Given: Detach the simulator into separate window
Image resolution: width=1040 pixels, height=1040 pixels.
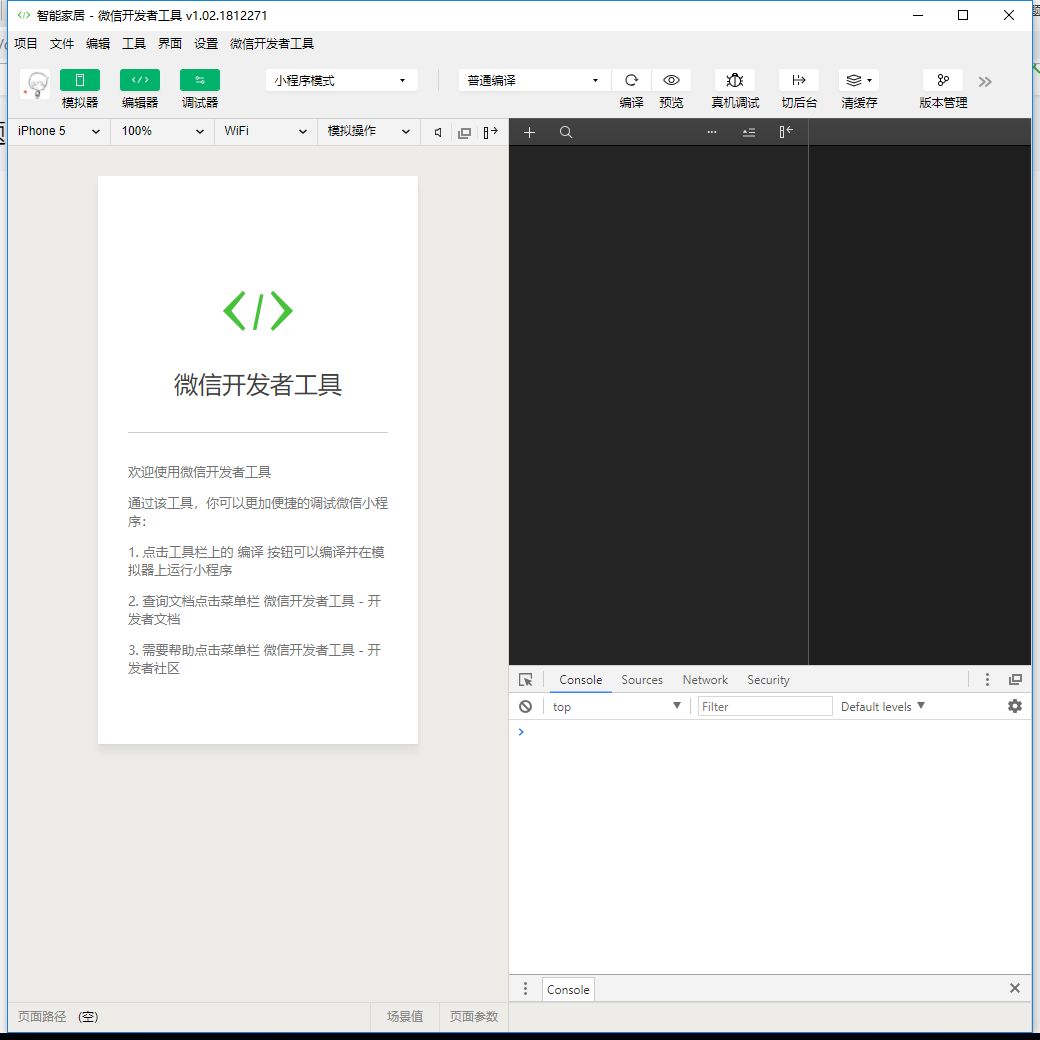Looking at the screenshot, I should click(x=464, y=133).
